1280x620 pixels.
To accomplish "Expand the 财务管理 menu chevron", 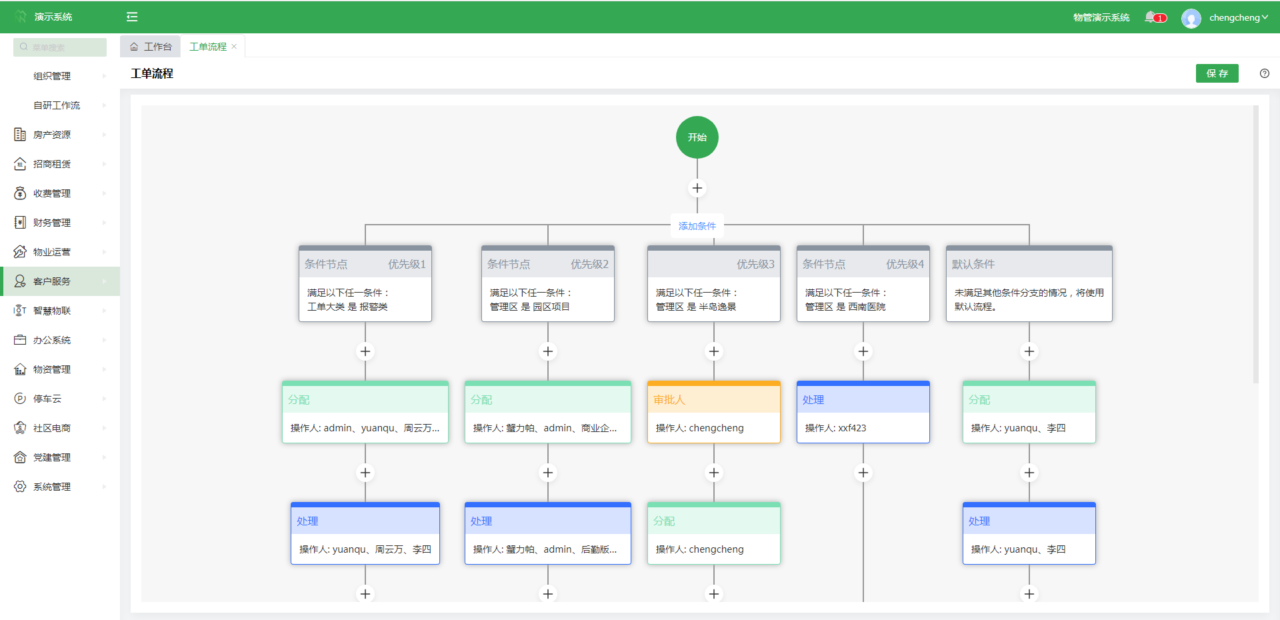I will pyautogui.click(x=104, y=222).
